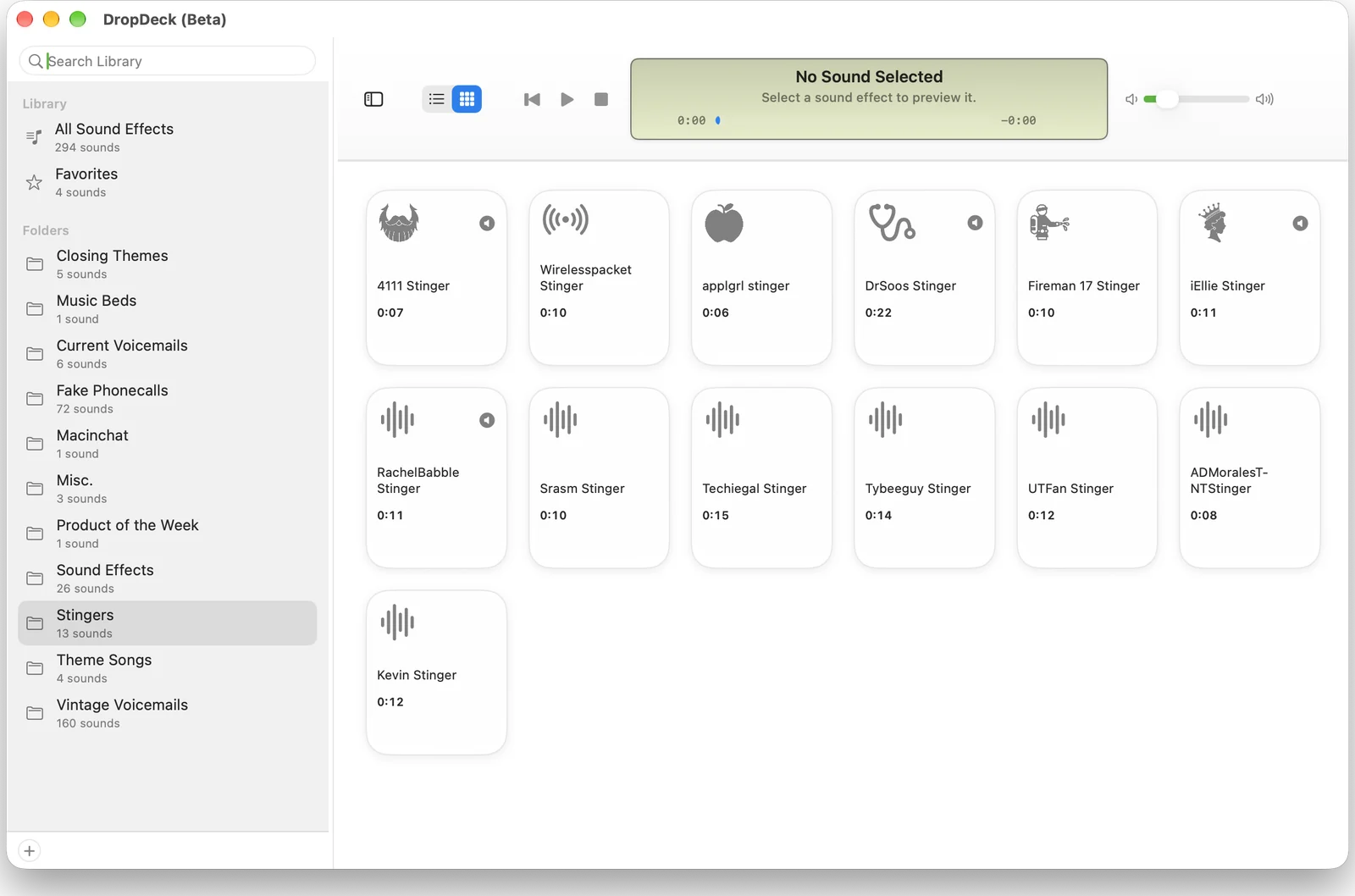Click the round badge on iEllie Stinger card
This screenshot has height=896, width=1355.
coord(1300,224)
